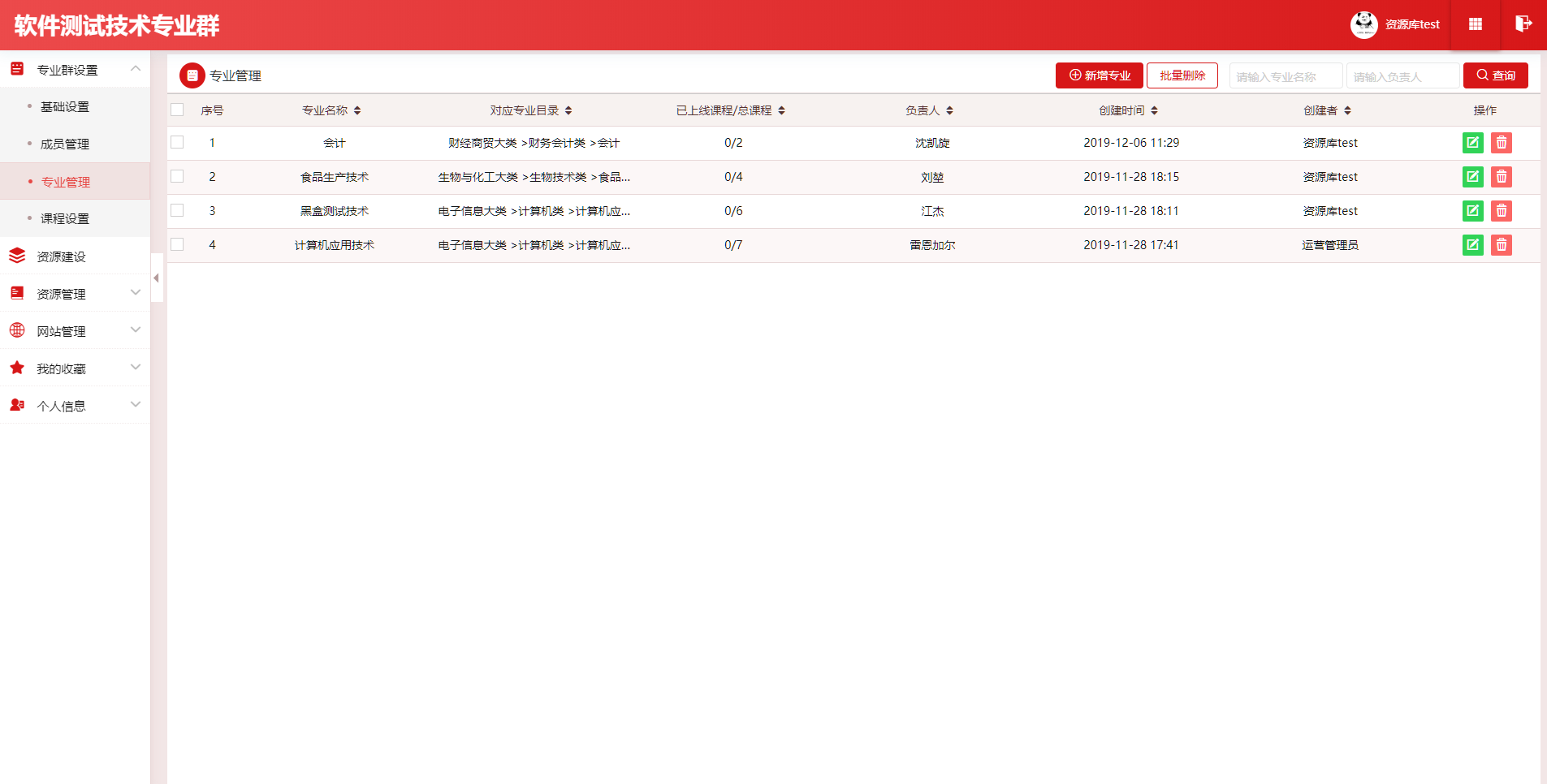Click the 序号 column header
This screenshot has height=784, width=1547.
212,110
